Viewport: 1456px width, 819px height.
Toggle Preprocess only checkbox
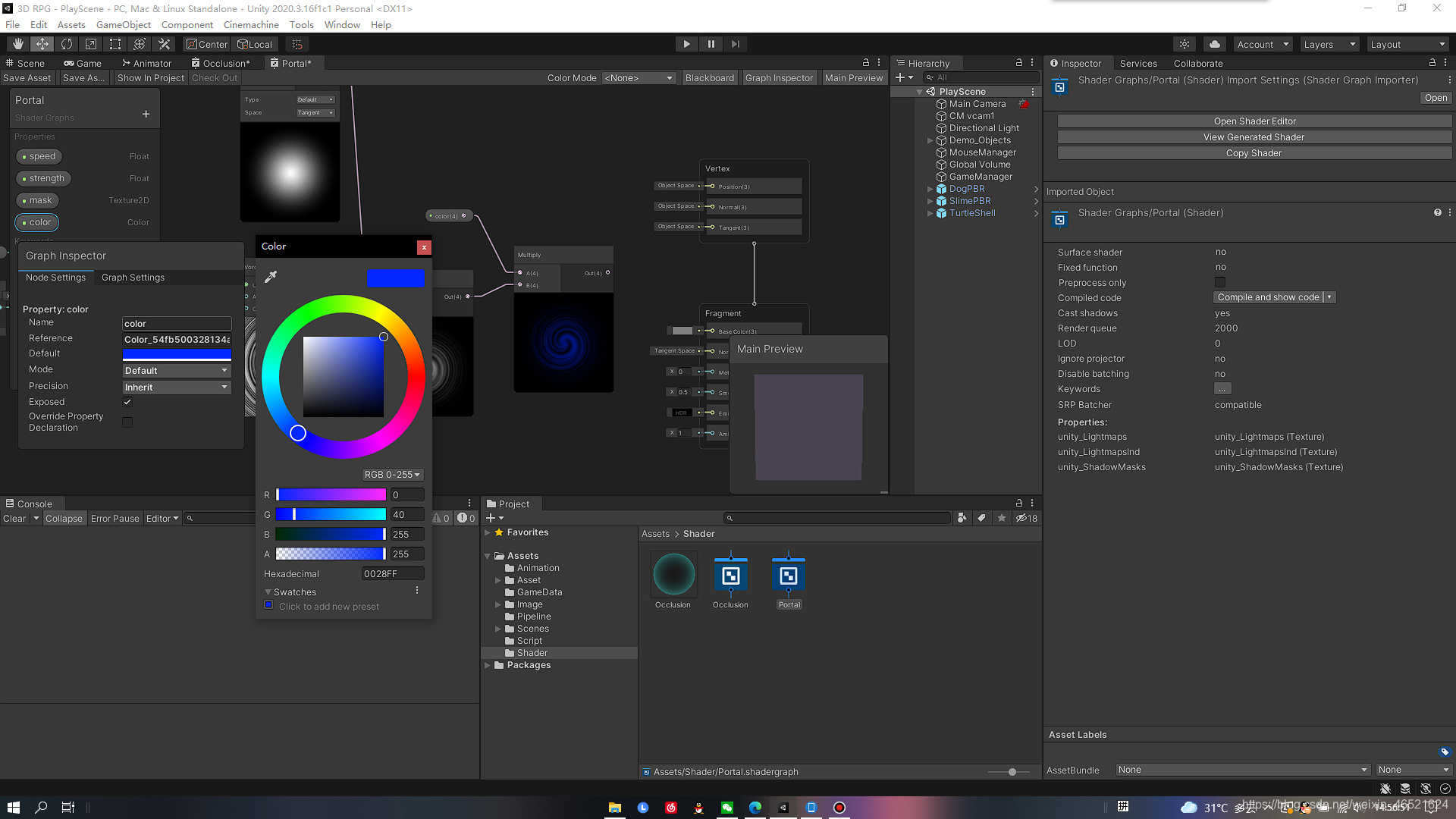coord(1220,283)
